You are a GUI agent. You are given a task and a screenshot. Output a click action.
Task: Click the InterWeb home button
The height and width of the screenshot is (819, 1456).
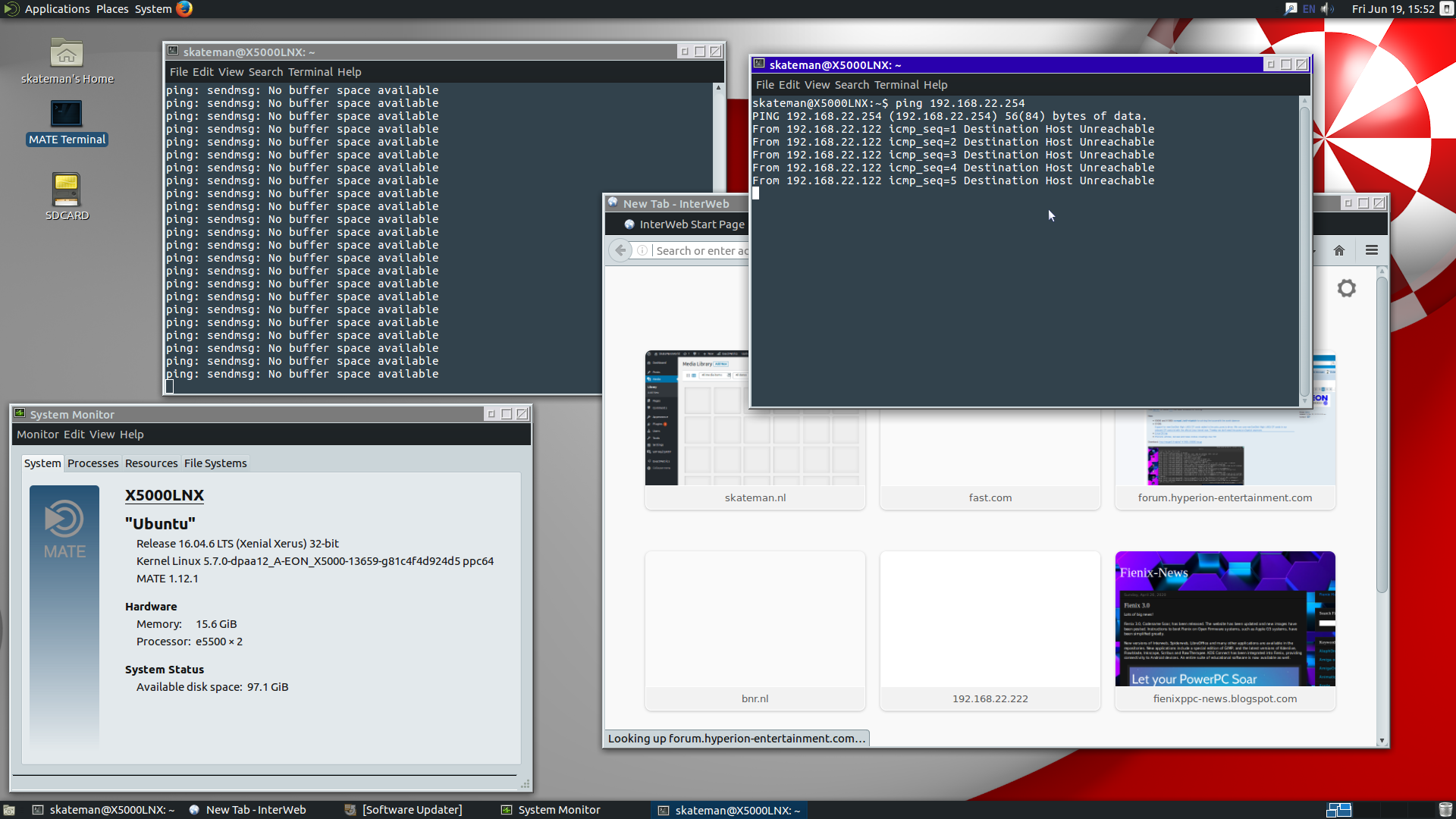[1339, 250]
